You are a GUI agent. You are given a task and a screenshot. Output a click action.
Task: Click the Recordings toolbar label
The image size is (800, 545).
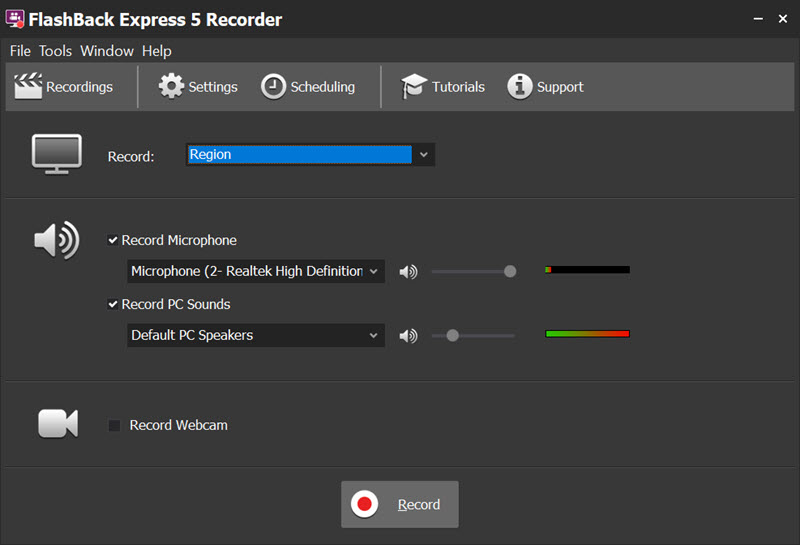(80, 87)
